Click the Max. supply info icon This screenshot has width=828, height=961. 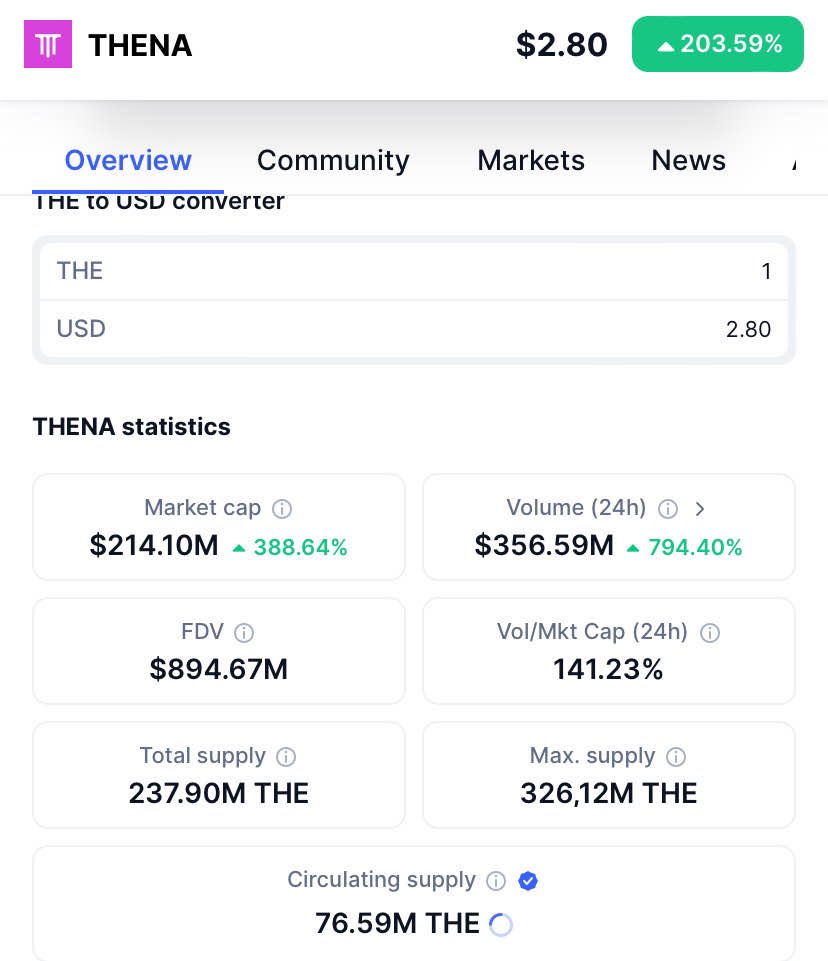(x=676, y=757)
